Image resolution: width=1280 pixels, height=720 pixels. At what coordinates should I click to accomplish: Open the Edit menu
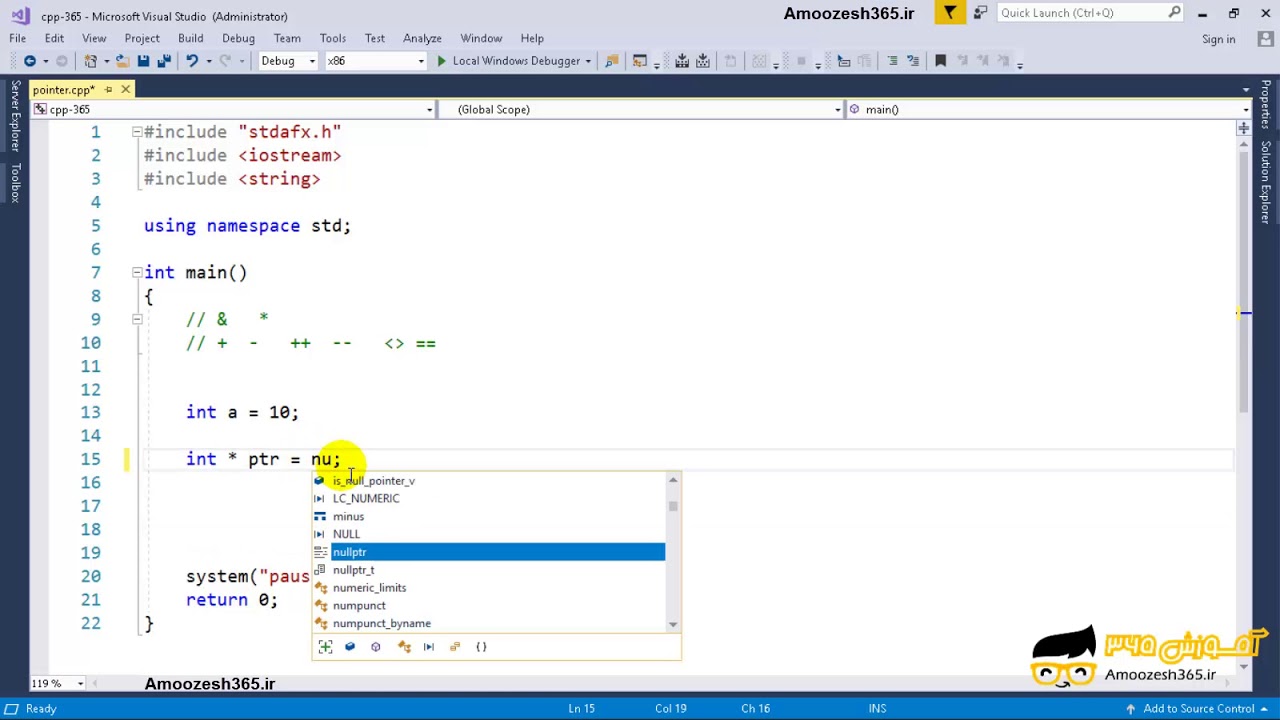[54, 38]
